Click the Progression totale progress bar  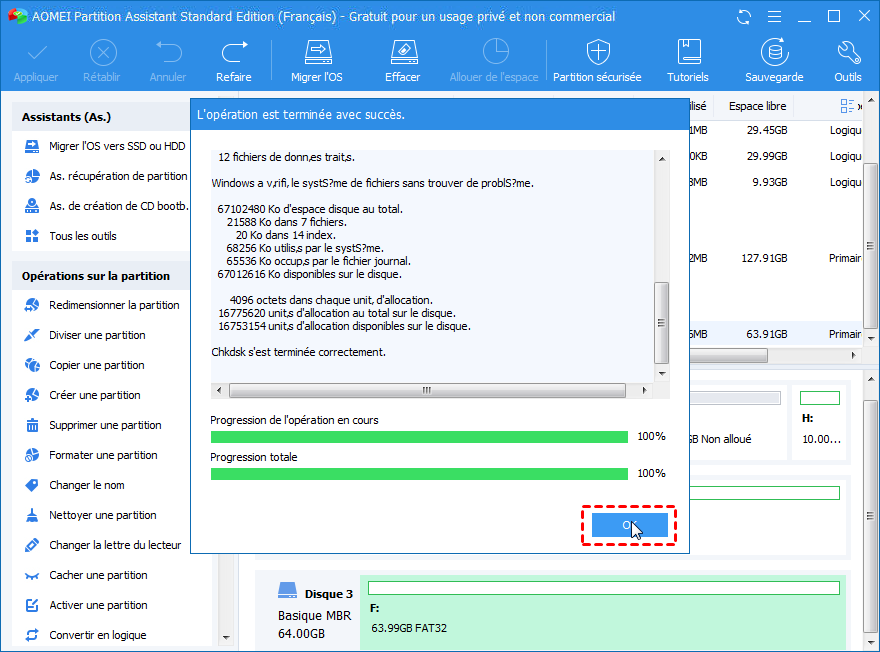419,474
